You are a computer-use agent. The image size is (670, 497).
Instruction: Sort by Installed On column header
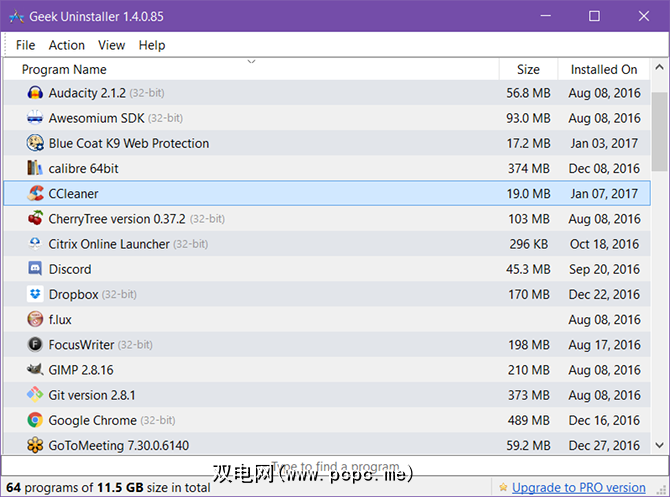click(x=604, y=69)
